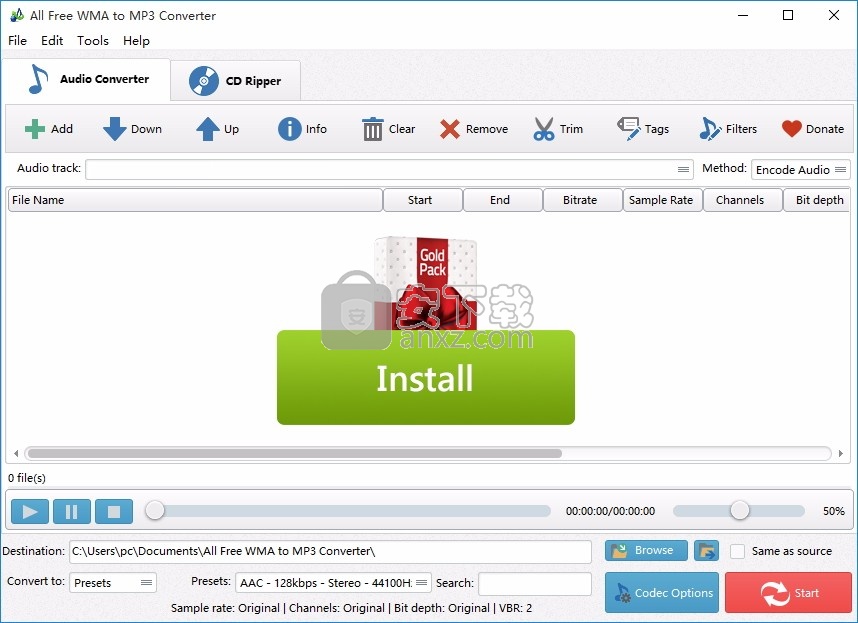
Task: Sort by File Name column header
Action: click(195, 200)
